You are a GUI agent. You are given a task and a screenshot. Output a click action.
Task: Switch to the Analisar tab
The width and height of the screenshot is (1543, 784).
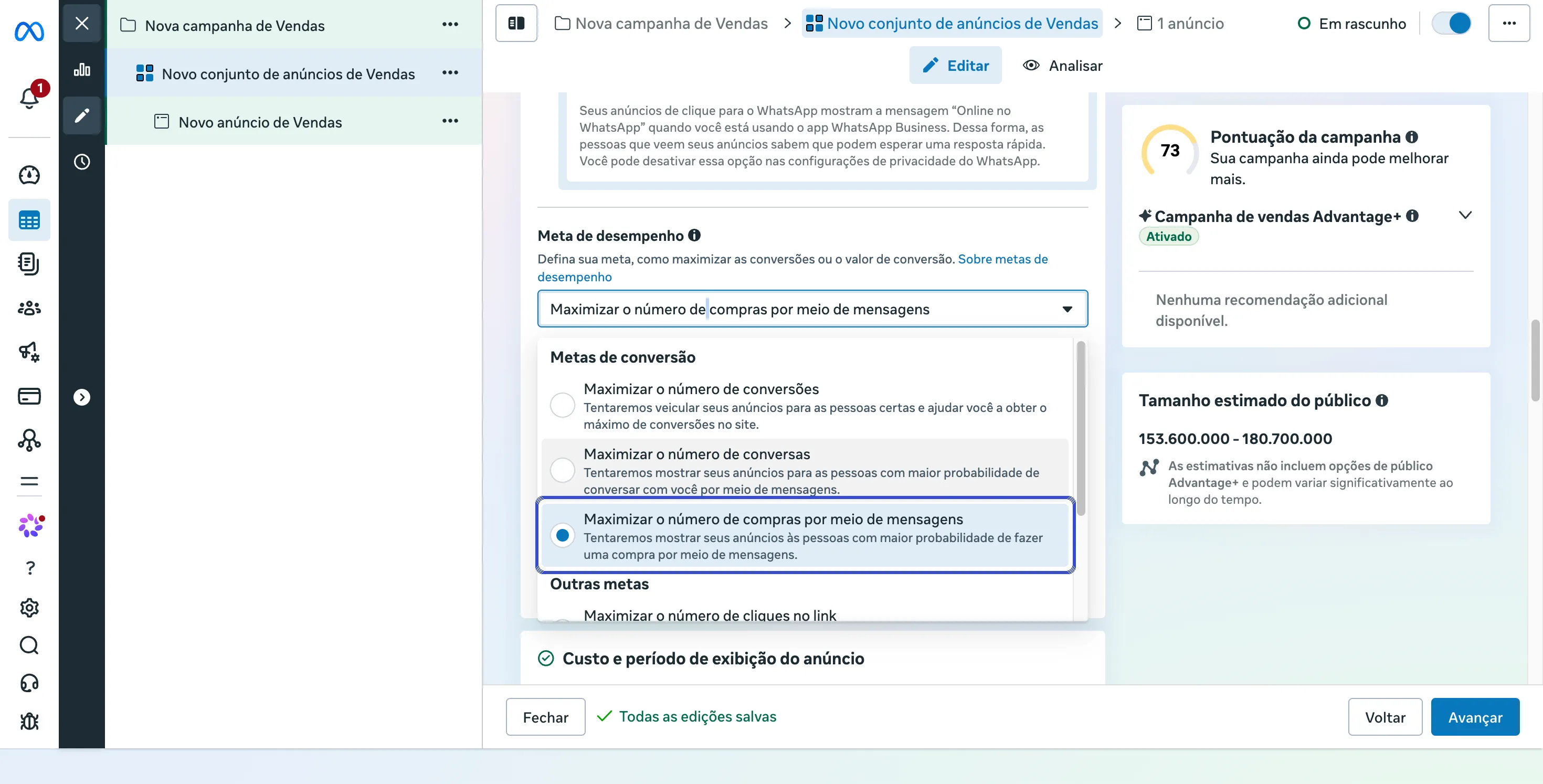click(1063, 65)
